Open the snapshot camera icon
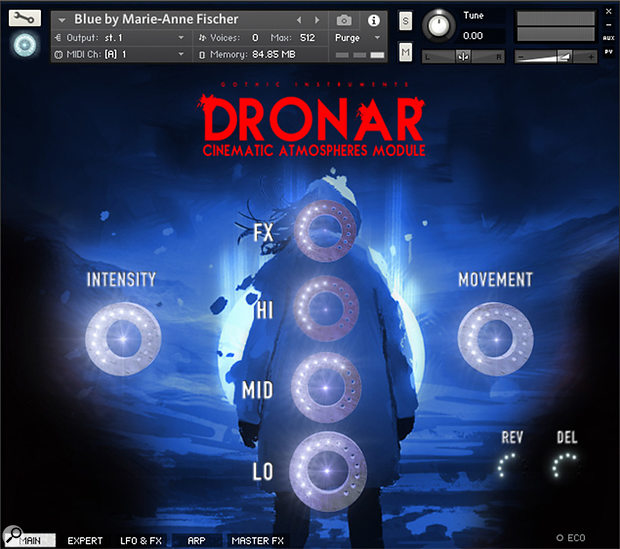 pyautogui.click(x=344, y=20)
